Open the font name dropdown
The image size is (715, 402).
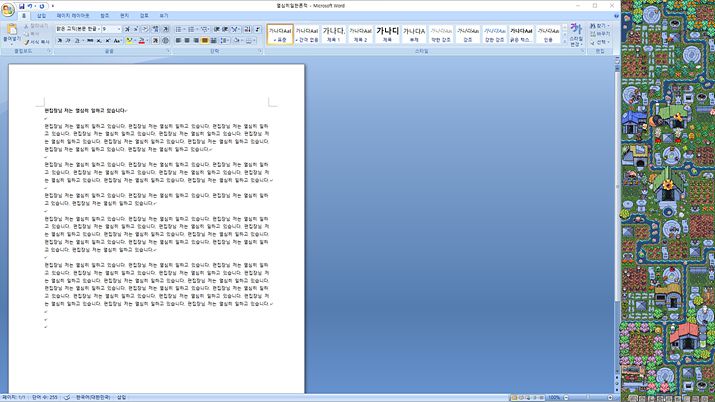[97, 29]
